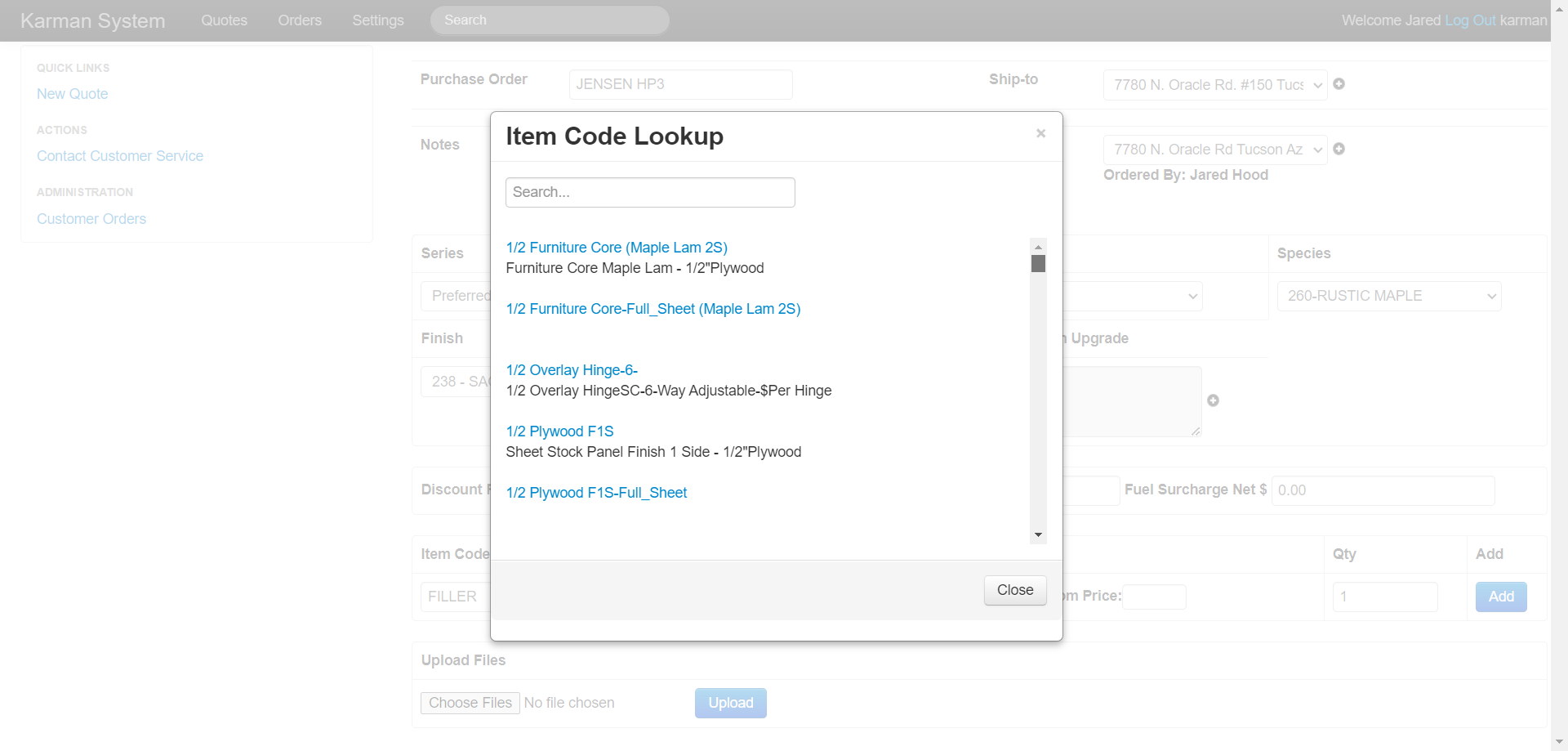Open the Ship-to address dropdown
The height and width of the screenshot is (751, 1568).
coord(1215,85)
